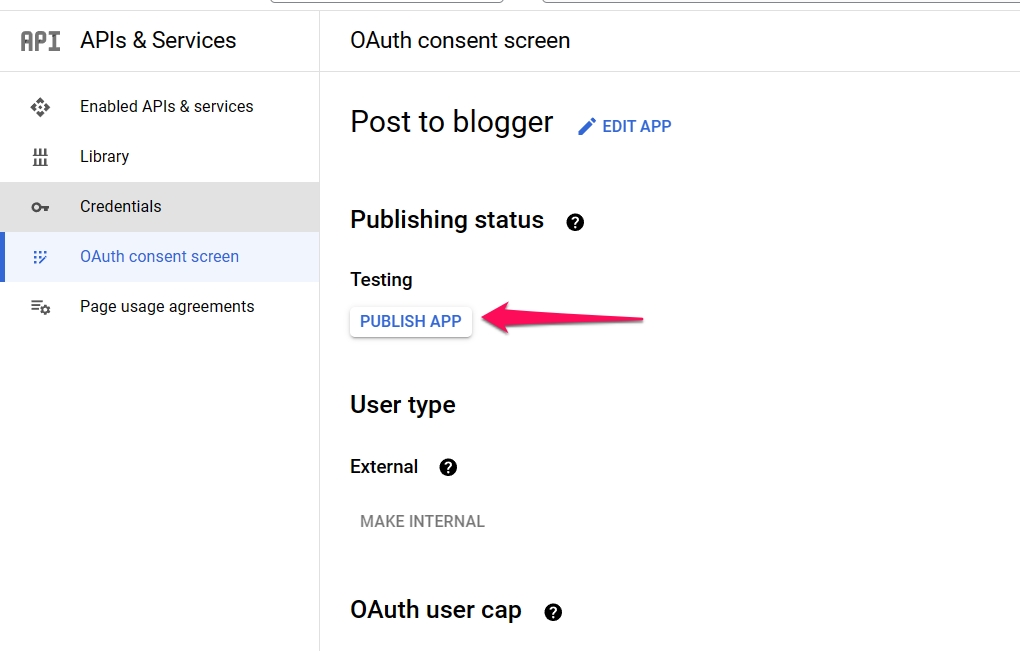The height and width of the screenshot is (651, 1020).
Task: Click the Library grid icon
Action: pyautogui.click(x=40, y=157)
